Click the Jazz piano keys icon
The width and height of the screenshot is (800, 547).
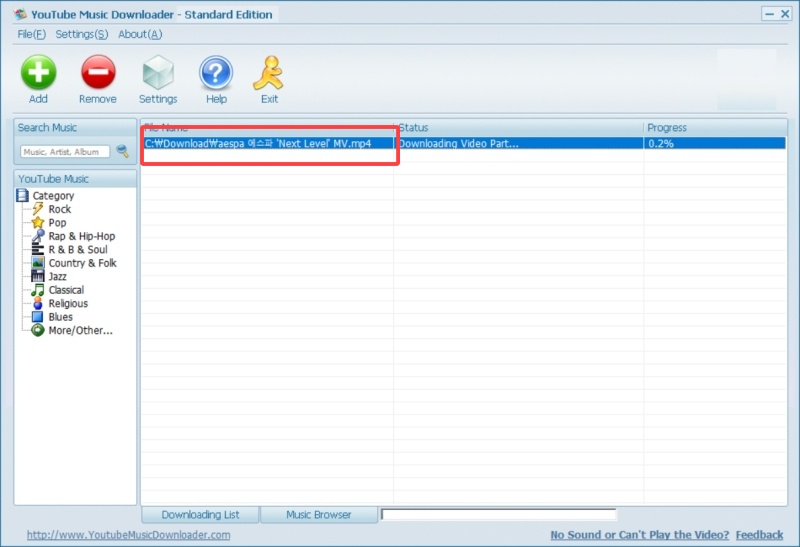click(x=38, y=276)
